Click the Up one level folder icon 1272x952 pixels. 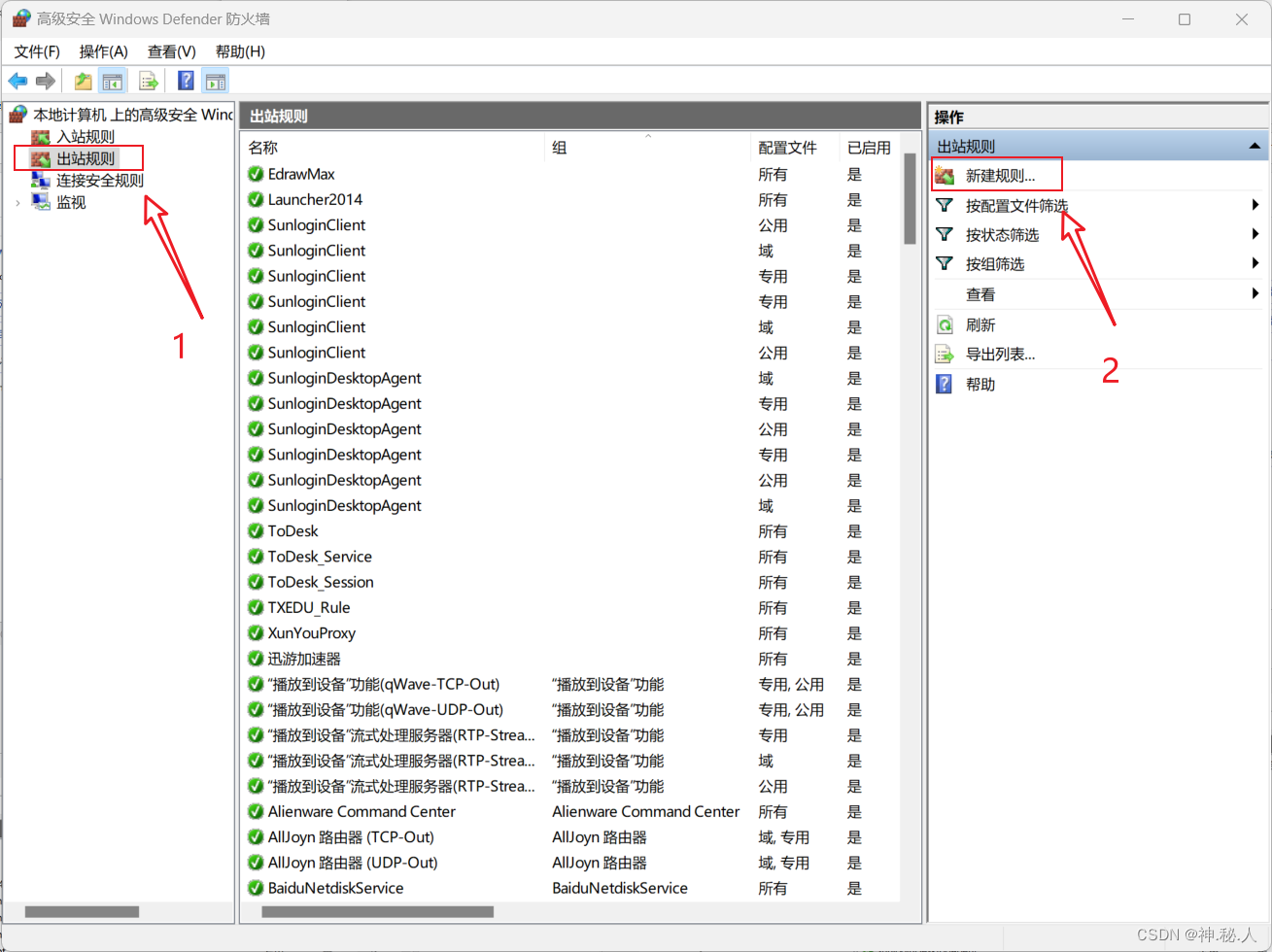click(x=84, y=82)
